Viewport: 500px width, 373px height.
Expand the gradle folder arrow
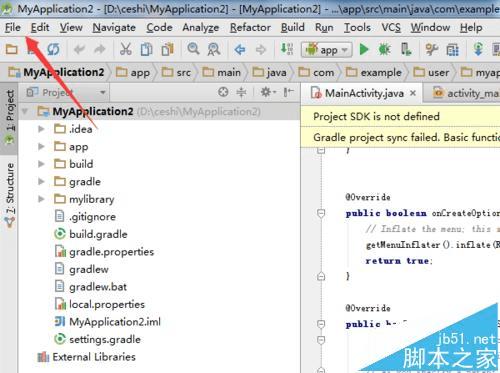(41, 181)
